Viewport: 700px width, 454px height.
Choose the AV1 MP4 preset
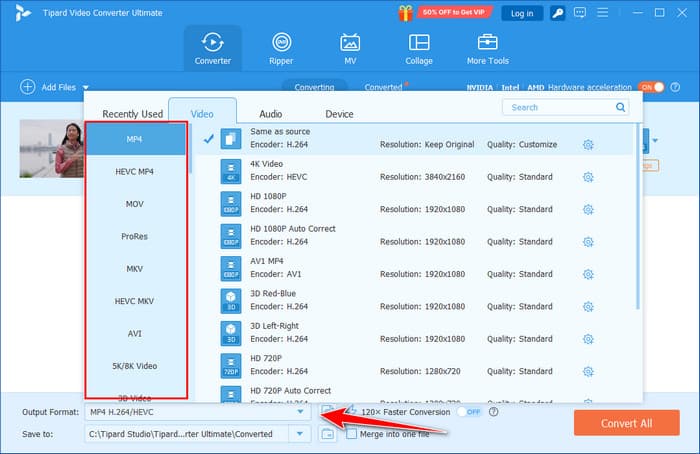415,268
